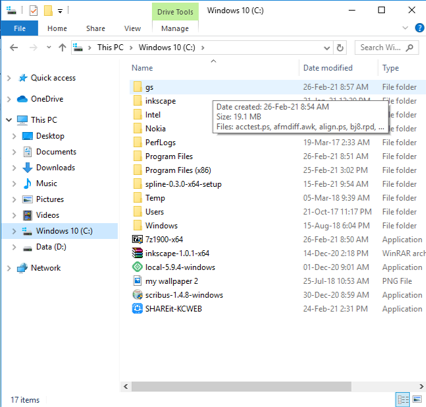Switch to the View ribbon tab
Image resolution: width=426 pixels, height=407 pixels.
click(x=132, y=29)
